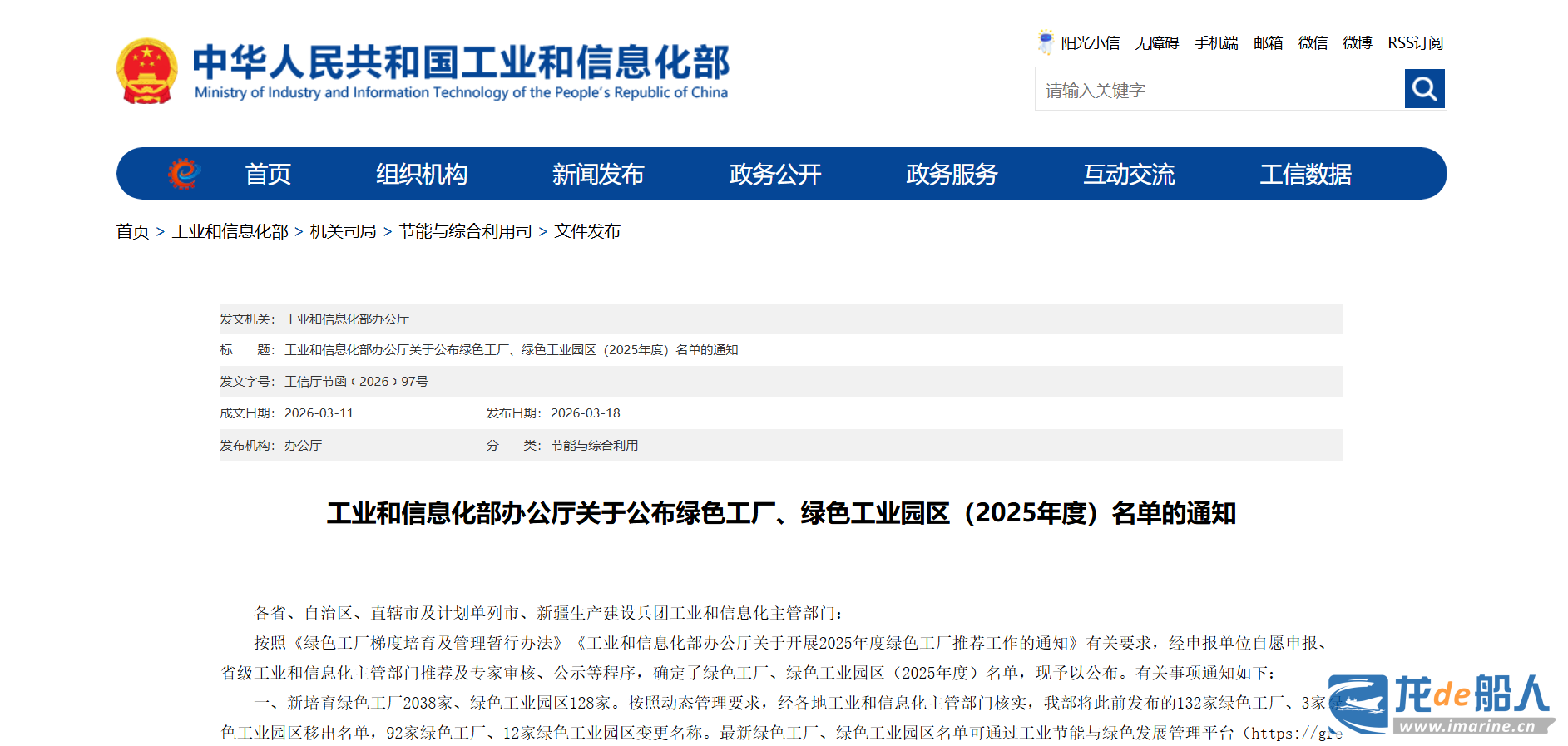Open 政务服务 menu item

[952, 175]
